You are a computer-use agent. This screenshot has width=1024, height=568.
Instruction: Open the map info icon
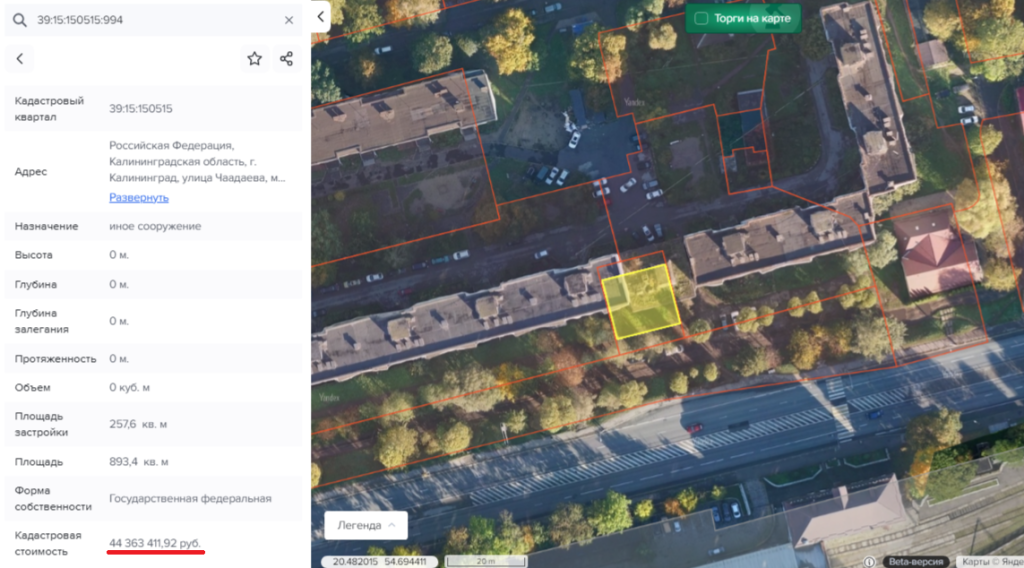tap(870, 561)
